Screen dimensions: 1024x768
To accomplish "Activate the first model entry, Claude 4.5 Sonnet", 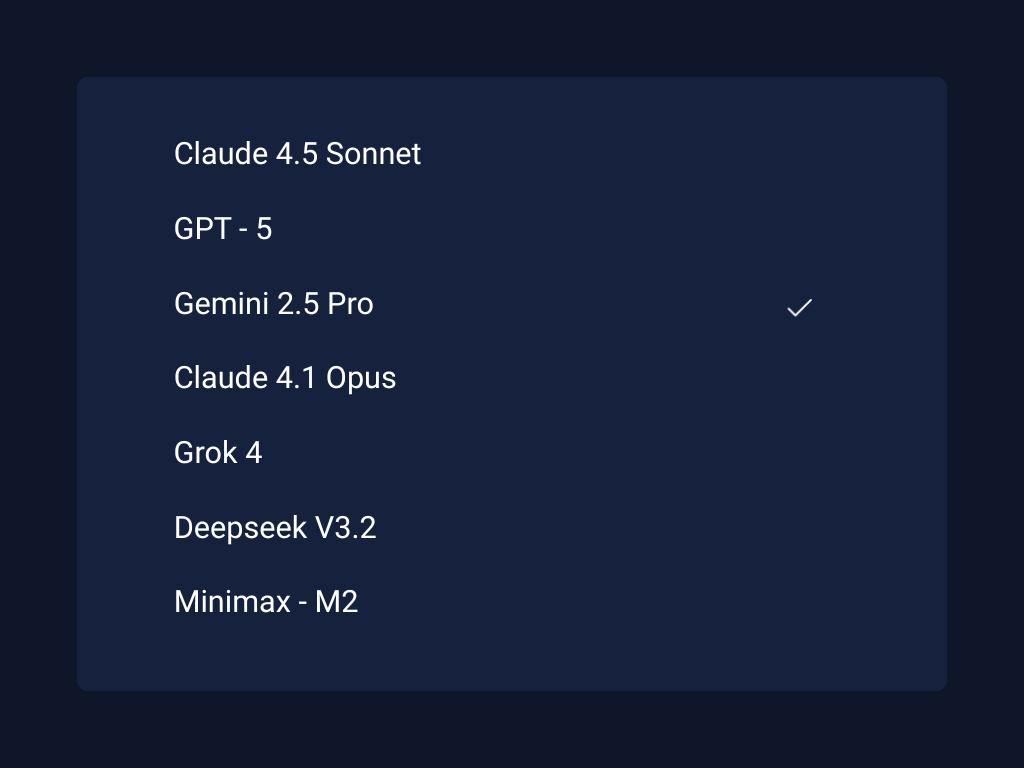I will click(297, 154).
